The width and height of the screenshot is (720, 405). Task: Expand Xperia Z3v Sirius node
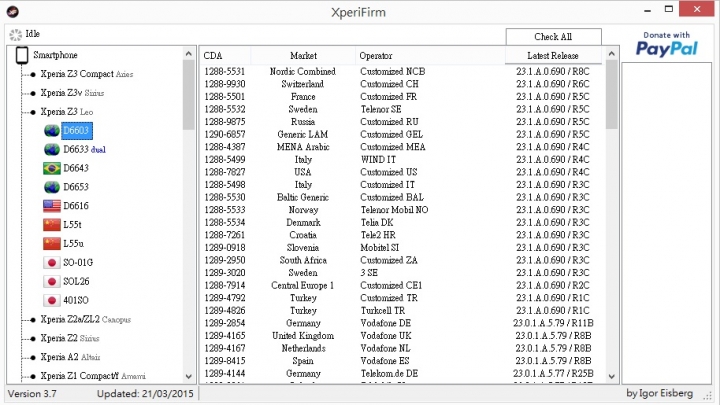tap(33, 93)
